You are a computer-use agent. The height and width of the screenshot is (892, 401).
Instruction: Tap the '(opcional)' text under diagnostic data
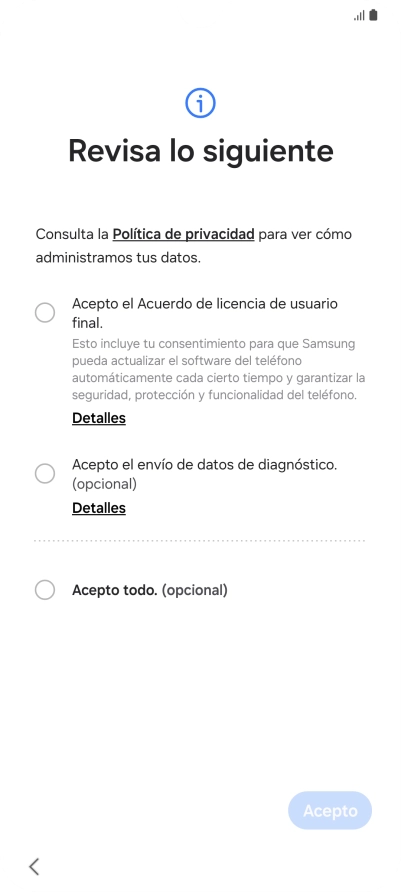click(105, 484)
